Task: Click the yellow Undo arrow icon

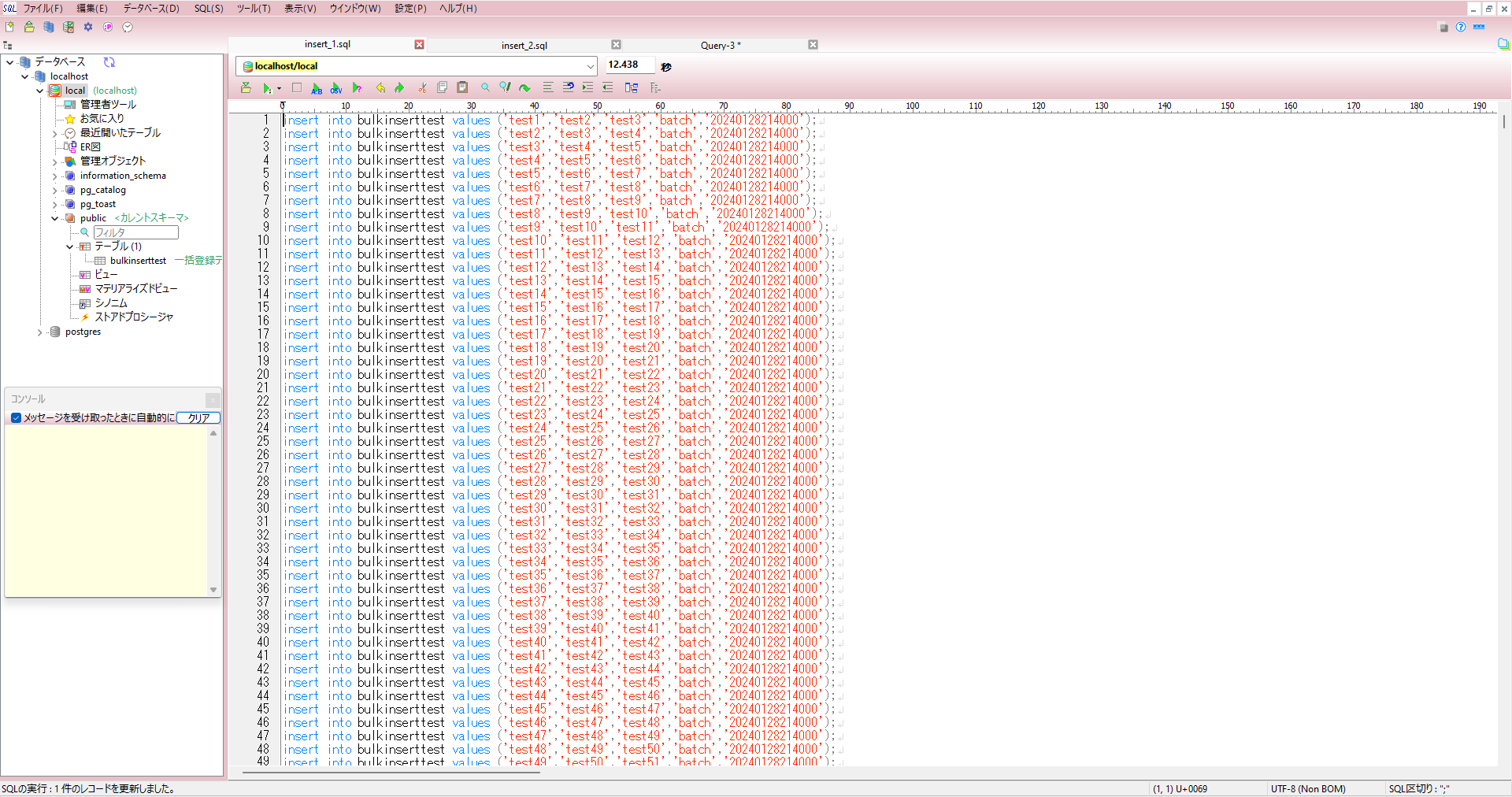Action: coord(380,88)
